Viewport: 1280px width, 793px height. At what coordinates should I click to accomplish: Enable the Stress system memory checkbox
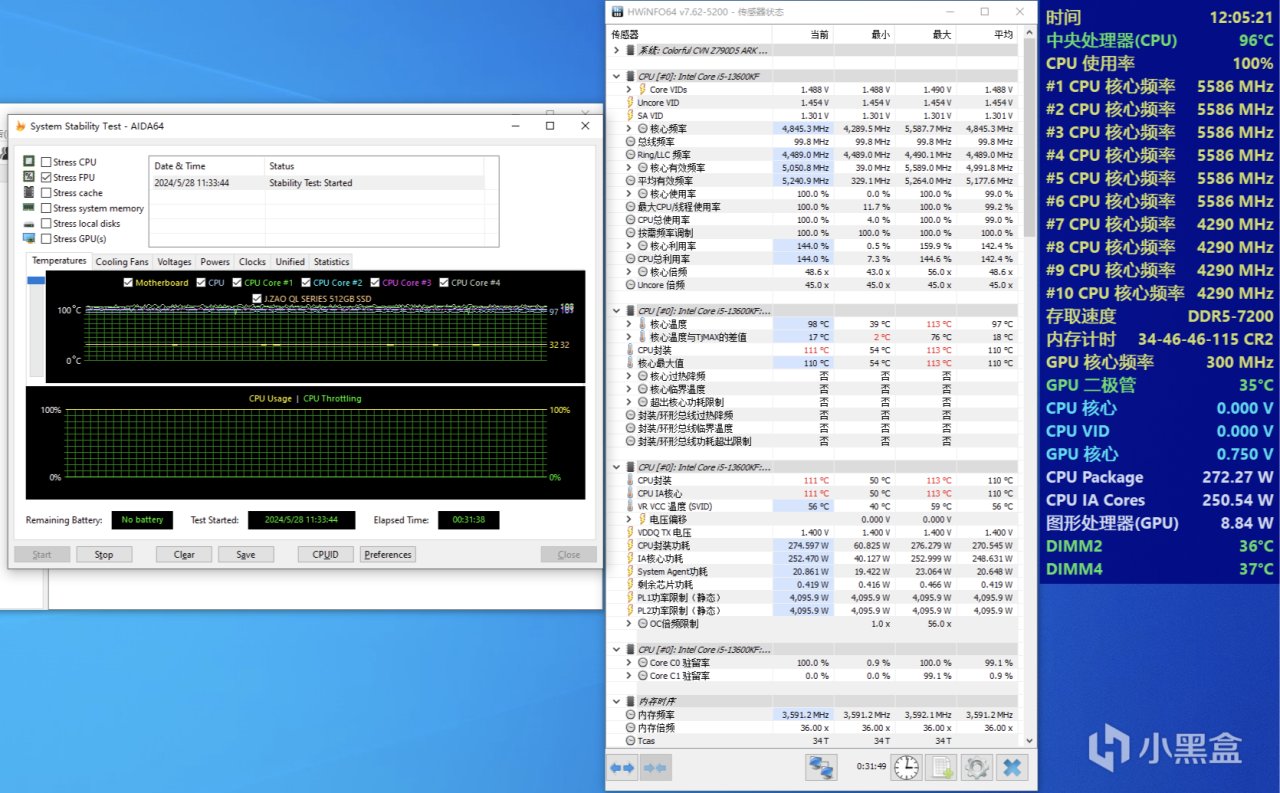click(x=46, y=208)
